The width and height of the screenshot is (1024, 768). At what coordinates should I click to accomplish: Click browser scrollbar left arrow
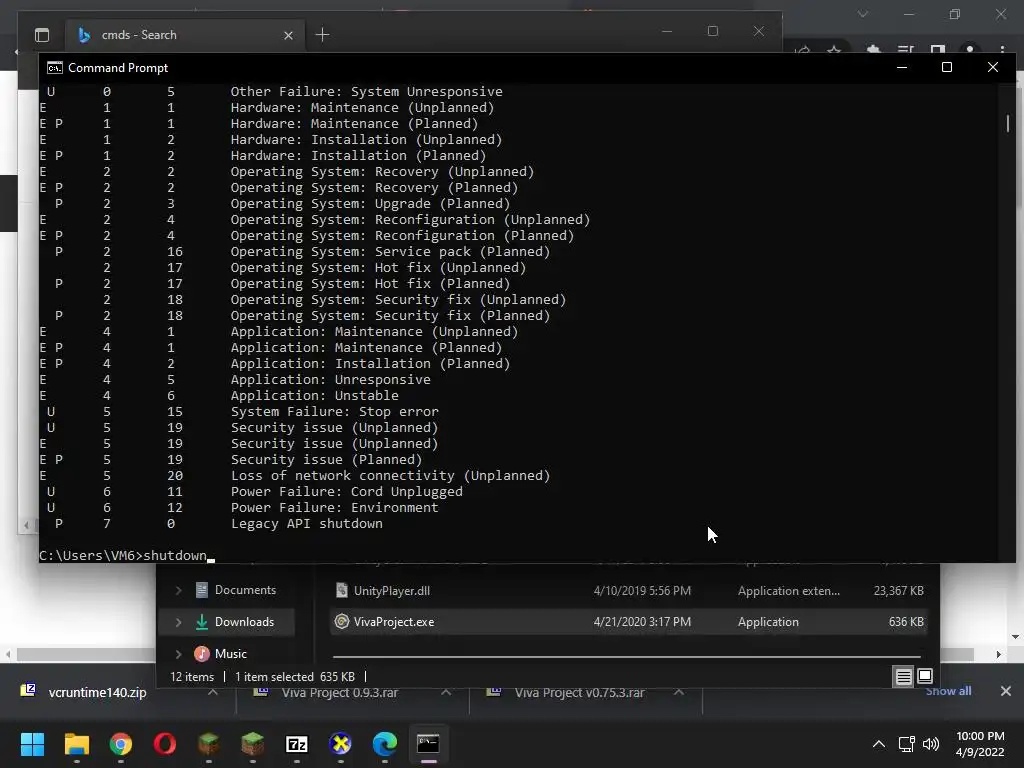(x=8, y=654)
